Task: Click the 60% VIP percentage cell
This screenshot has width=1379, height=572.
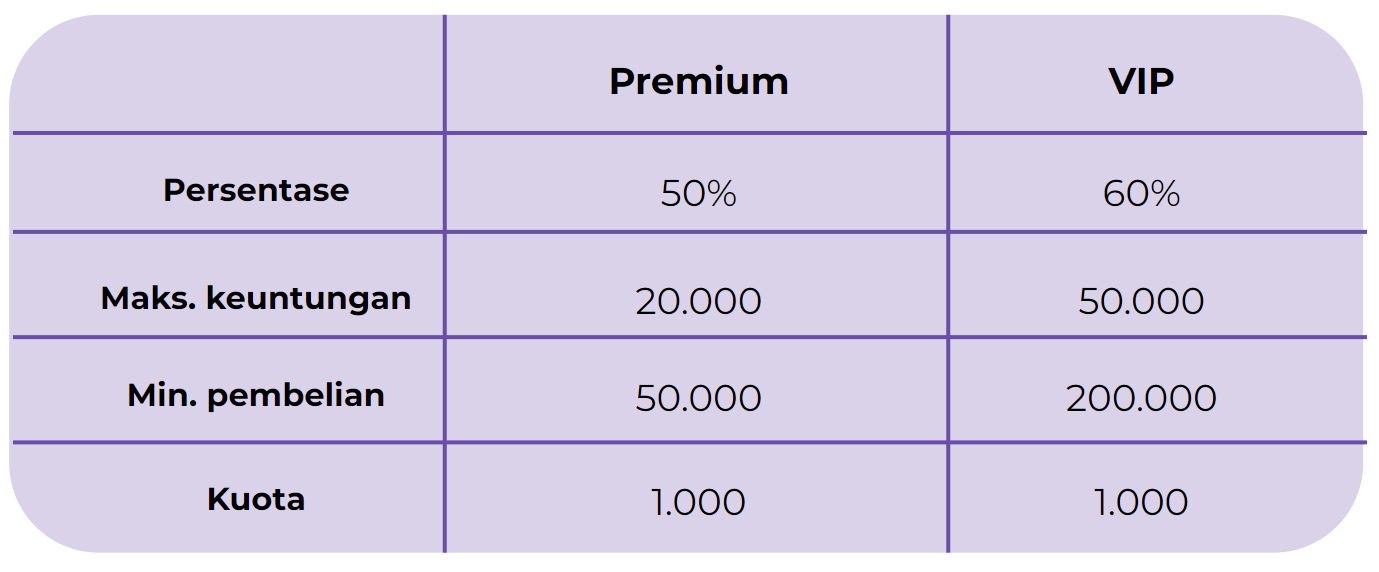Action: click(x=1141, y=193)
